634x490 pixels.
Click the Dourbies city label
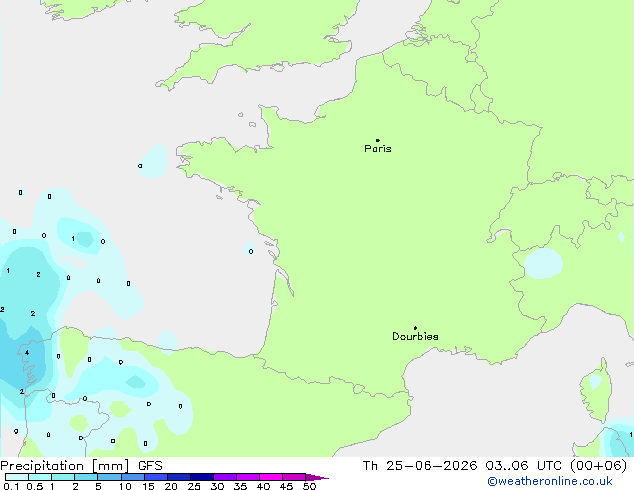pyautogui.click(x=415, y=336)
